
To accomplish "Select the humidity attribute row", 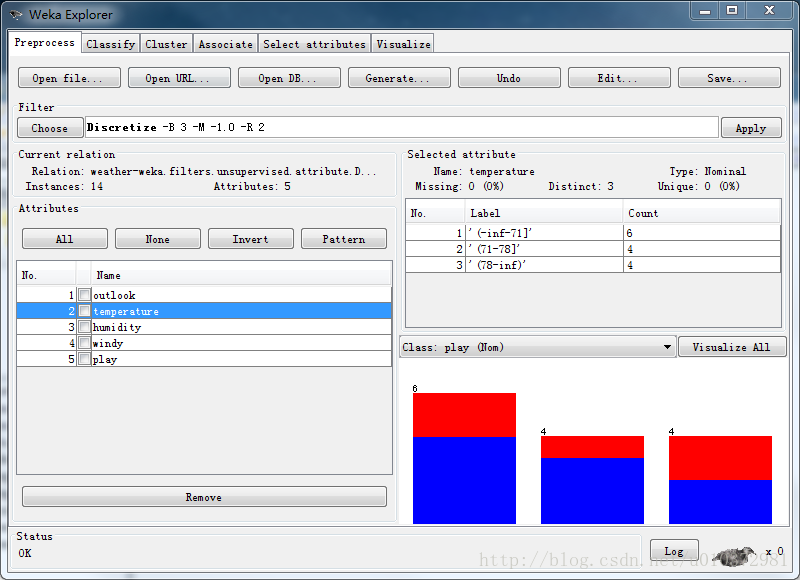I will [x=204, y=326].
